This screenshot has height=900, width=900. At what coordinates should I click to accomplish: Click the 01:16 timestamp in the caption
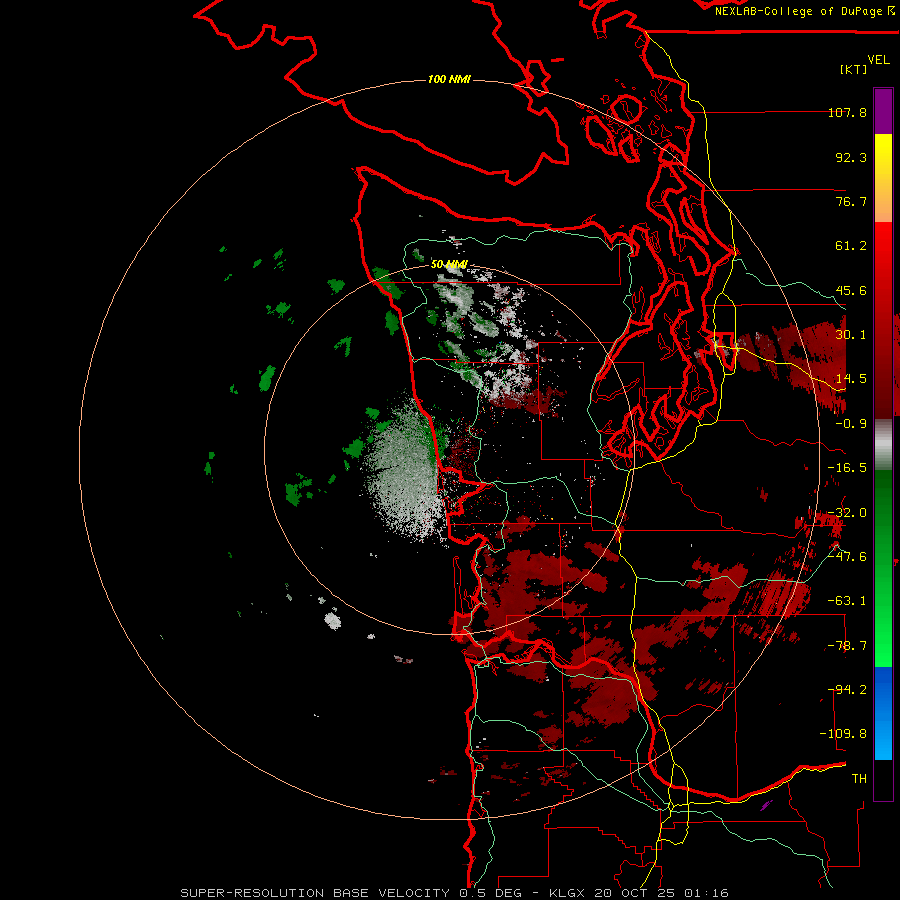point(709,893)
